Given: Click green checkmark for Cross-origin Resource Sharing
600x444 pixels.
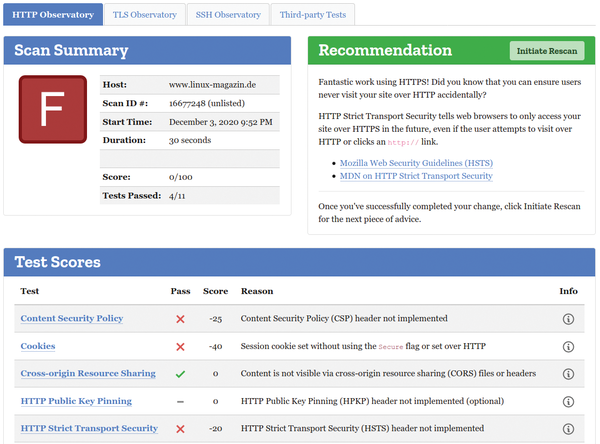Looking at the screenshot, I should pyautogui.click(x=180, y=374).
